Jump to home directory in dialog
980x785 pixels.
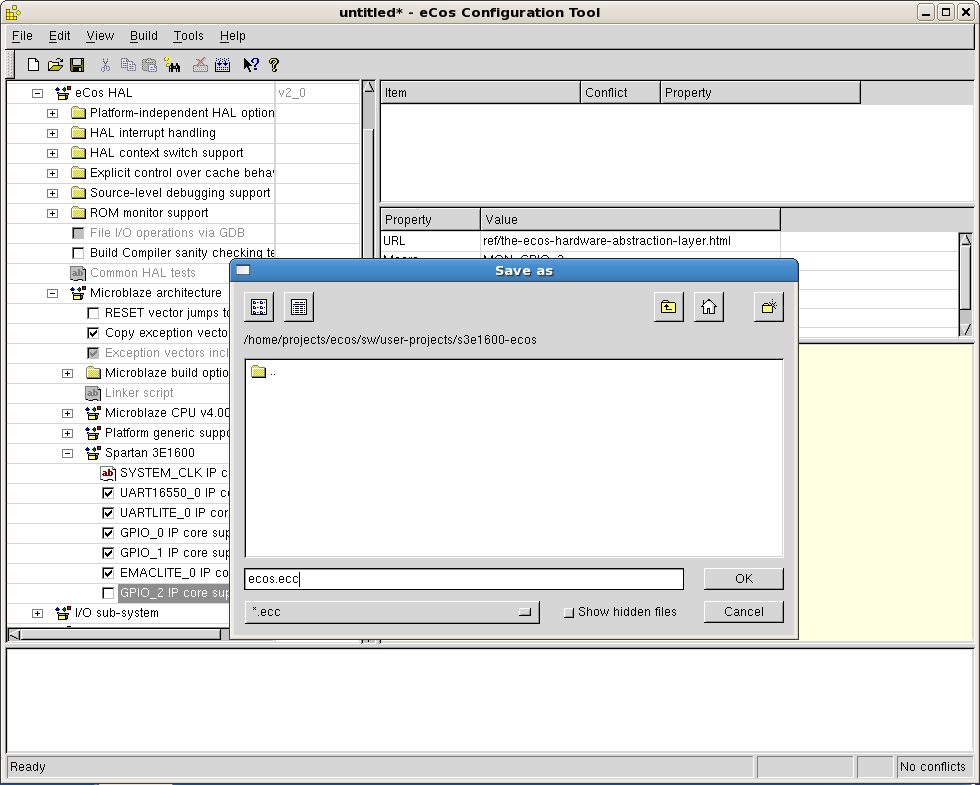tap(709, 307)
